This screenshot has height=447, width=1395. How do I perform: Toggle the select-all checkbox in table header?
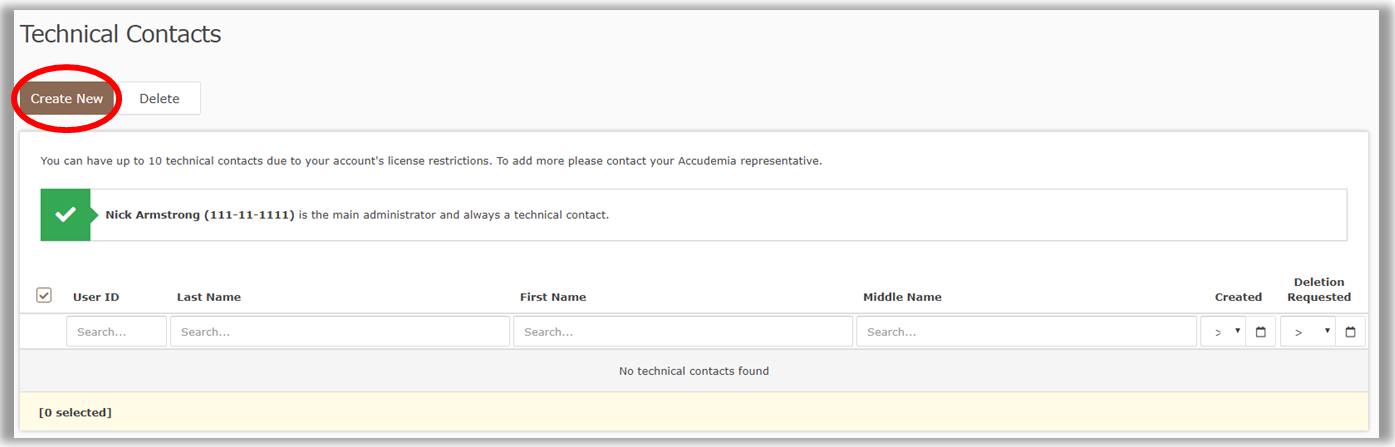[44, 295]
